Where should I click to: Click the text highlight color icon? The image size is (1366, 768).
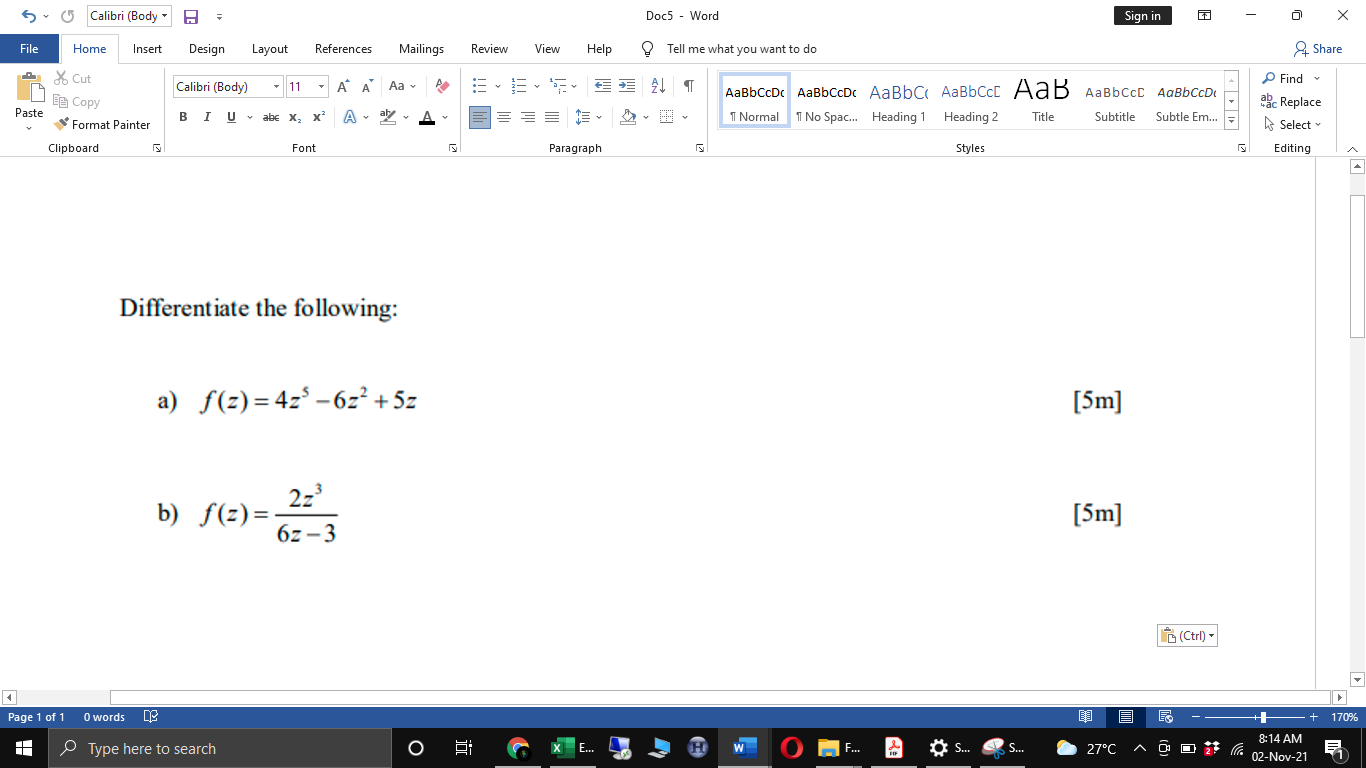386,117
